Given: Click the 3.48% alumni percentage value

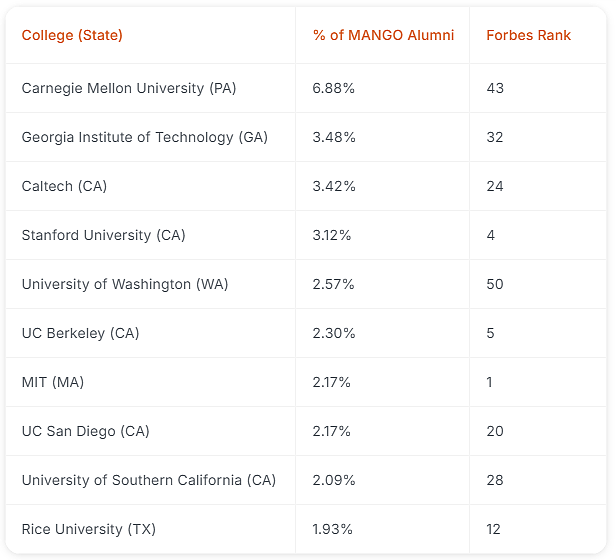Looking at the screenshot, I should [x=334, y=137].
